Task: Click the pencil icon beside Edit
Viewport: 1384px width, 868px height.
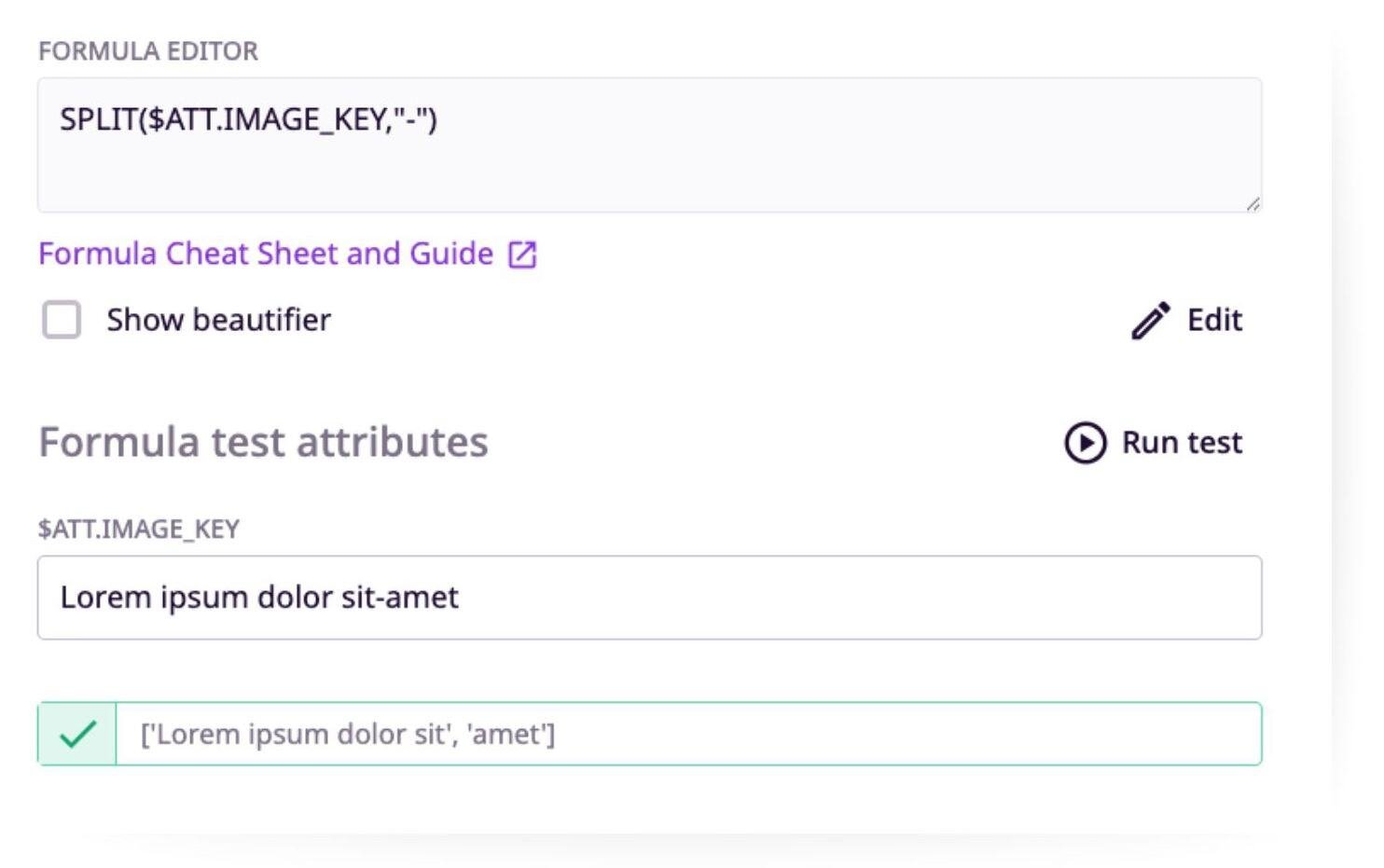Action: pos(1151,320)
